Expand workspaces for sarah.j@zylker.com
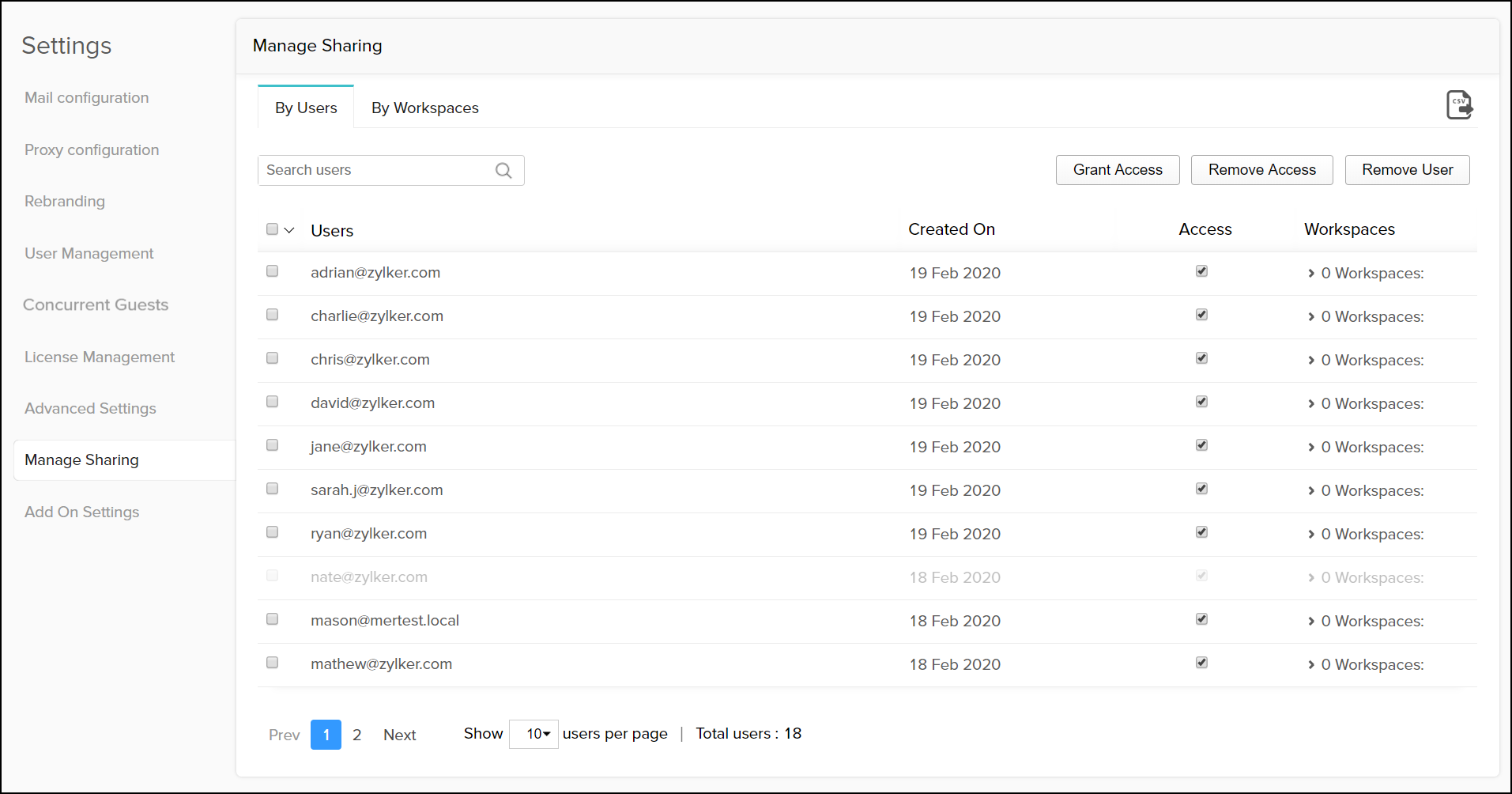 point(1311,490)
